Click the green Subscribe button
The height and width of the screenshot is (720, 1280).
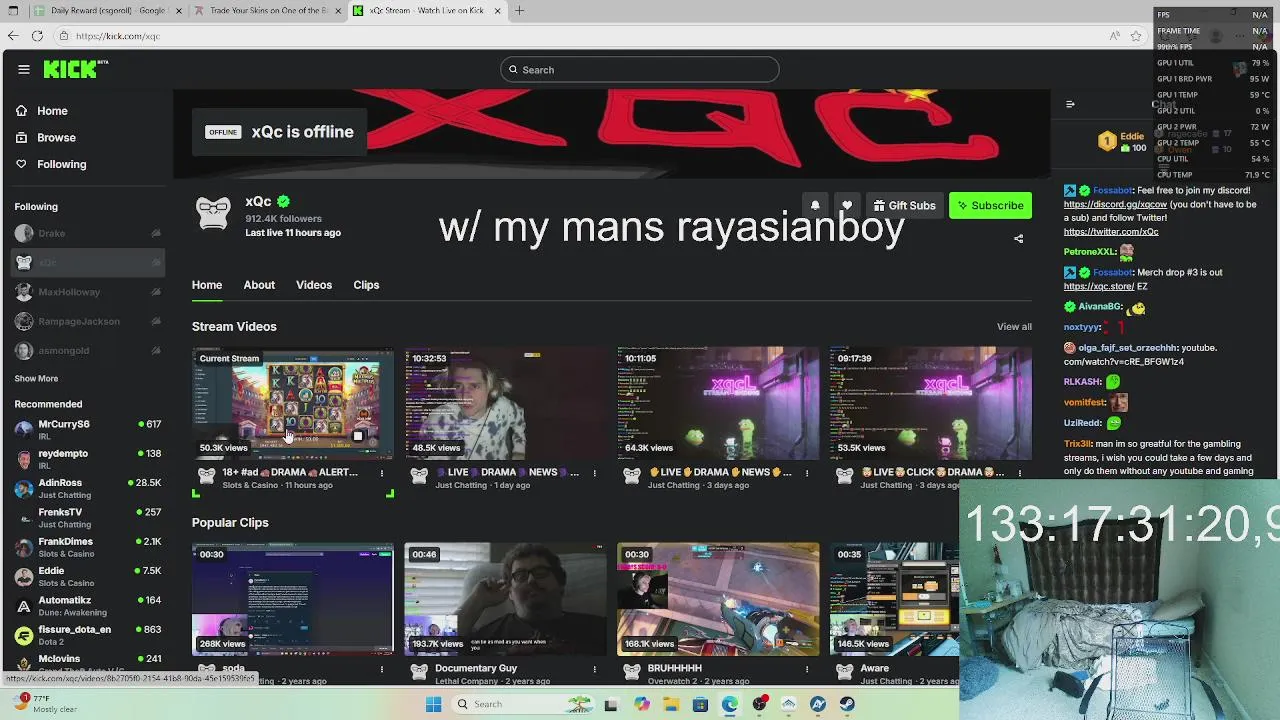click(990, 206)
